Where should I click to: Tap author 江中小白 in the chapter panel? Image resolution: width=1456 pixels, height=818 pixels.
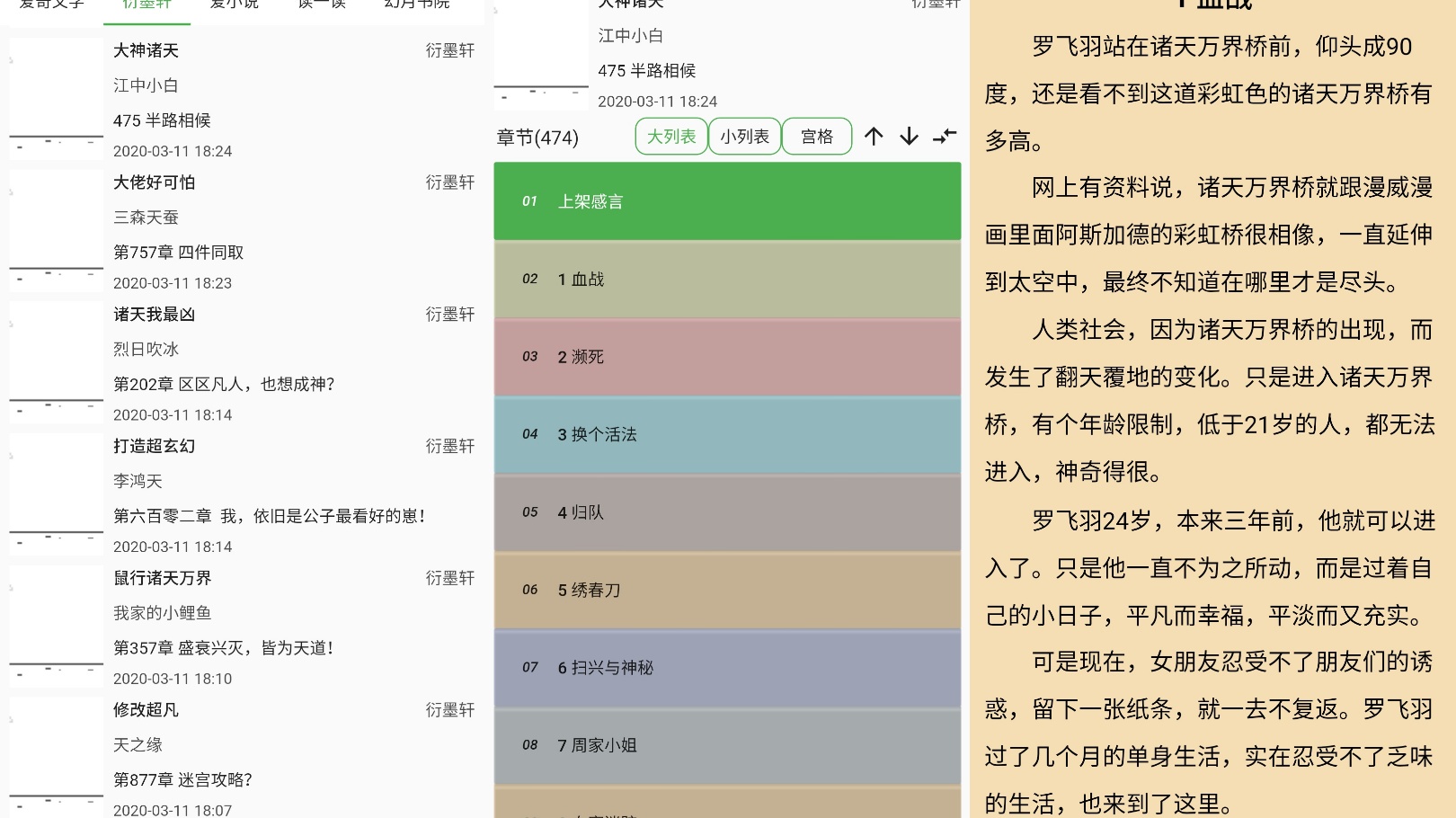(631, 36)
